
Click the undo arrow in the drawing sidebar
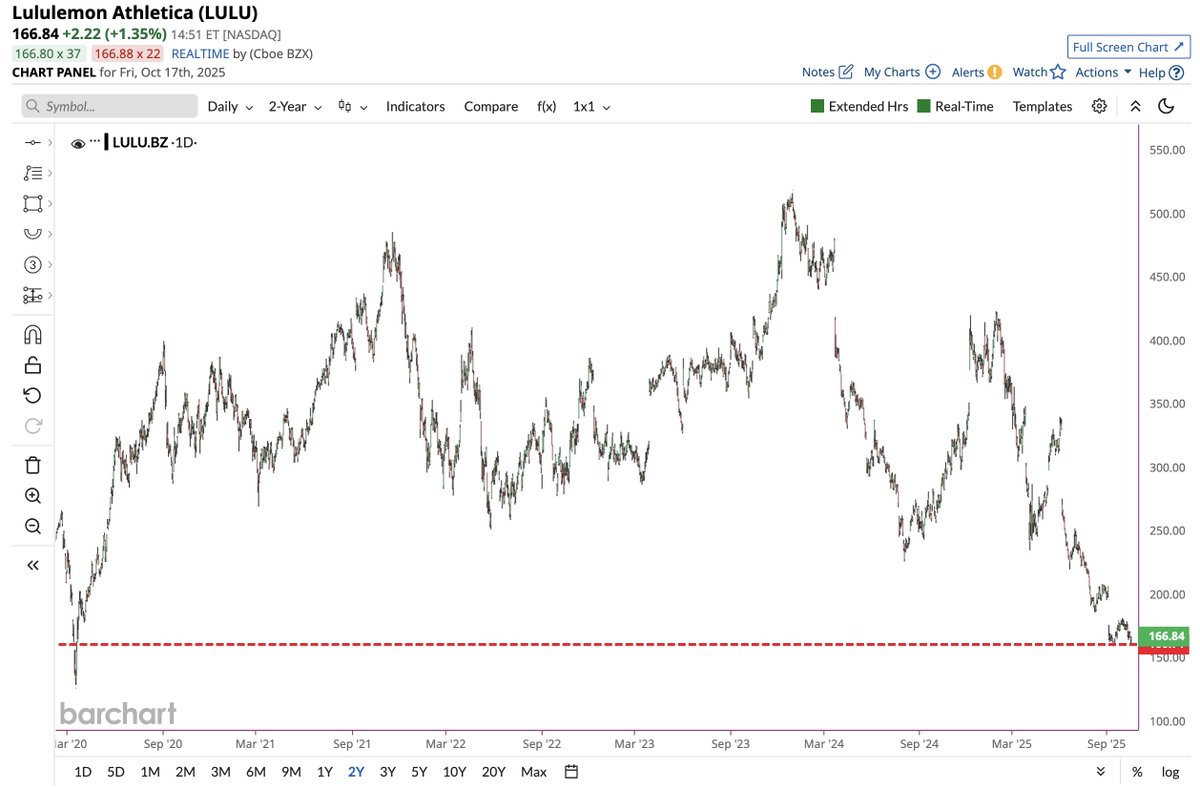32,395
